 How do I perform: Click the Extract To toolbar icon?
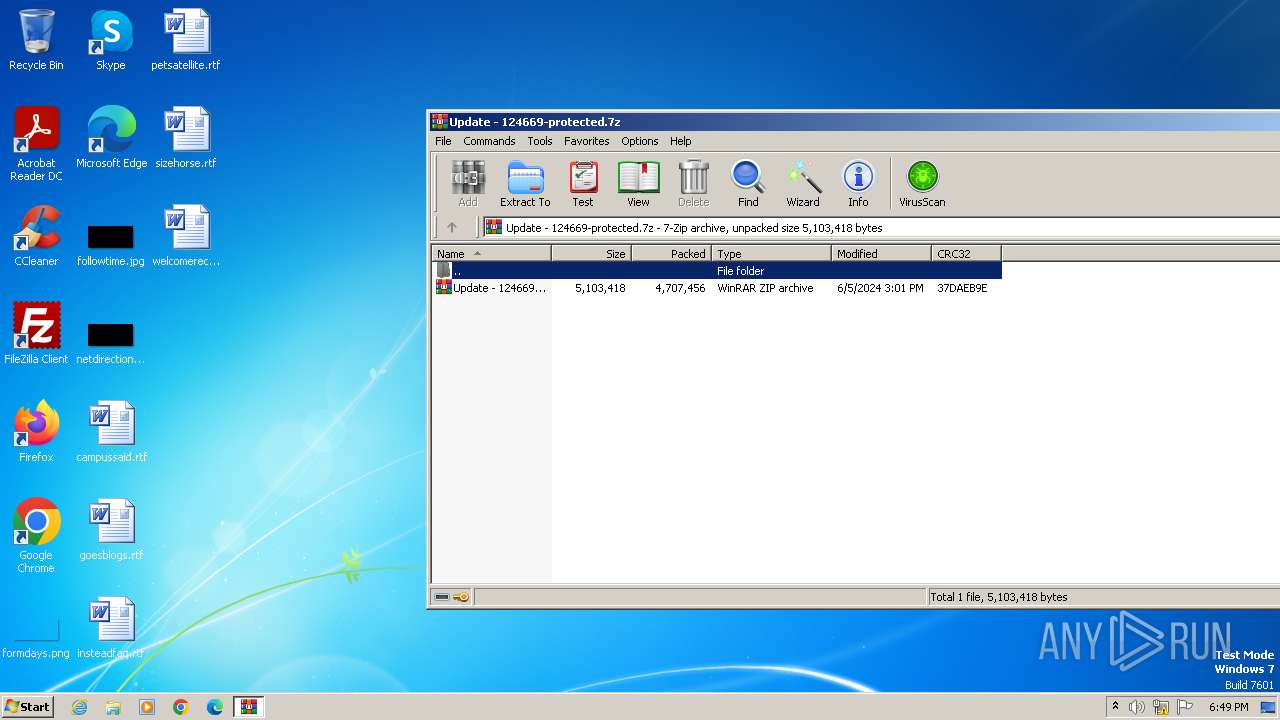pos(525,184)
